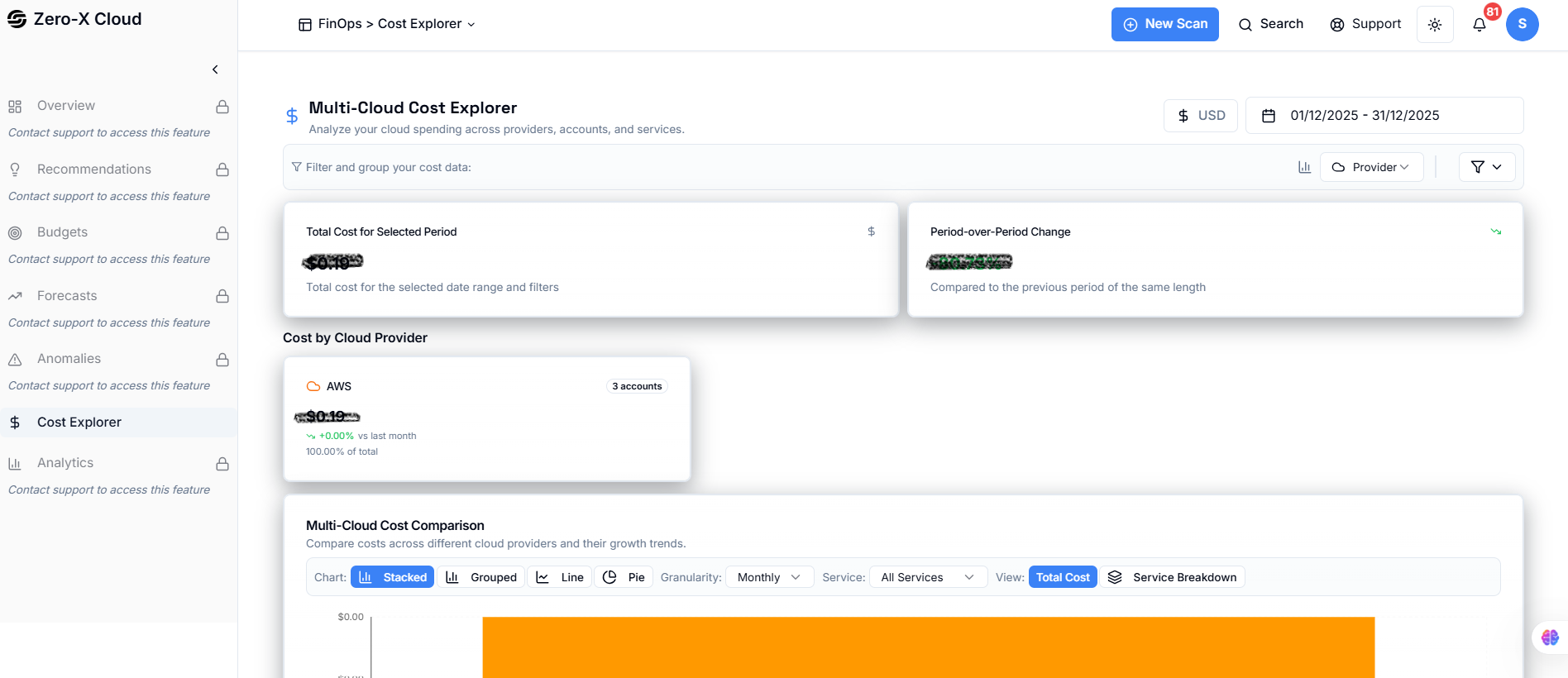The height and width of the screenshot is (678, 1568).
Task: Select the Pie chart type
Action: coord(624,577)
